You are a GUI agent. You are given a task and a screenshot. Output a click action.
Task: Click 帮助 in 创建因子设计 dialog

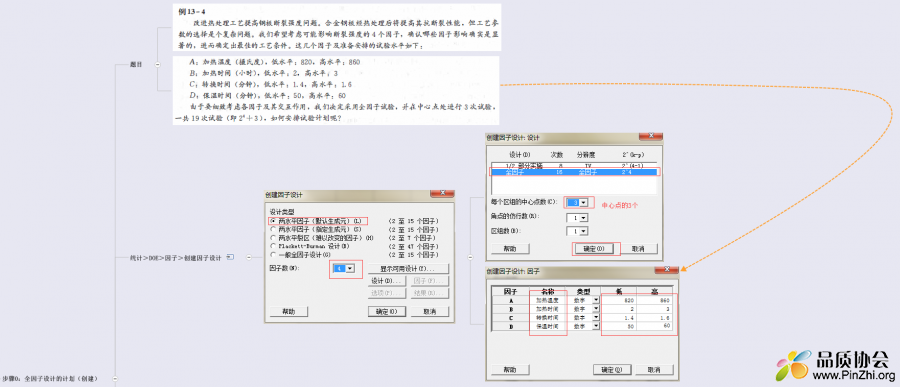click(x=288, y=311)
